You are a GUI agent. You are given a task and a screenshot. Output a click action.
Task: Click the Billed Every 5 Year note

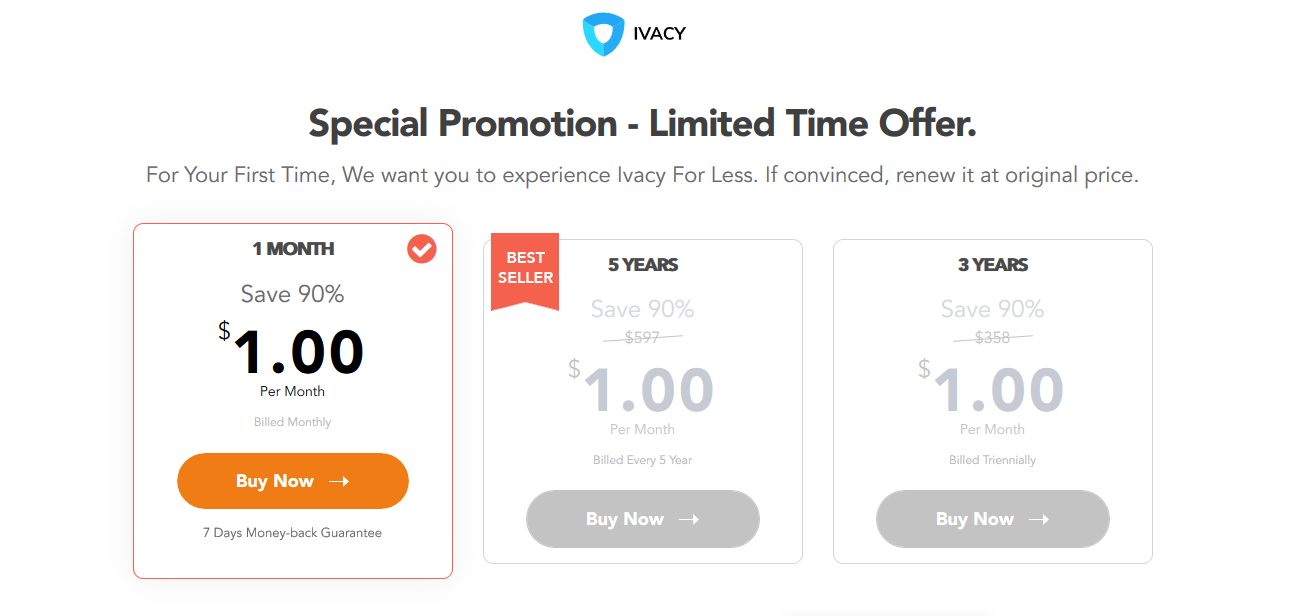[643, 460]
